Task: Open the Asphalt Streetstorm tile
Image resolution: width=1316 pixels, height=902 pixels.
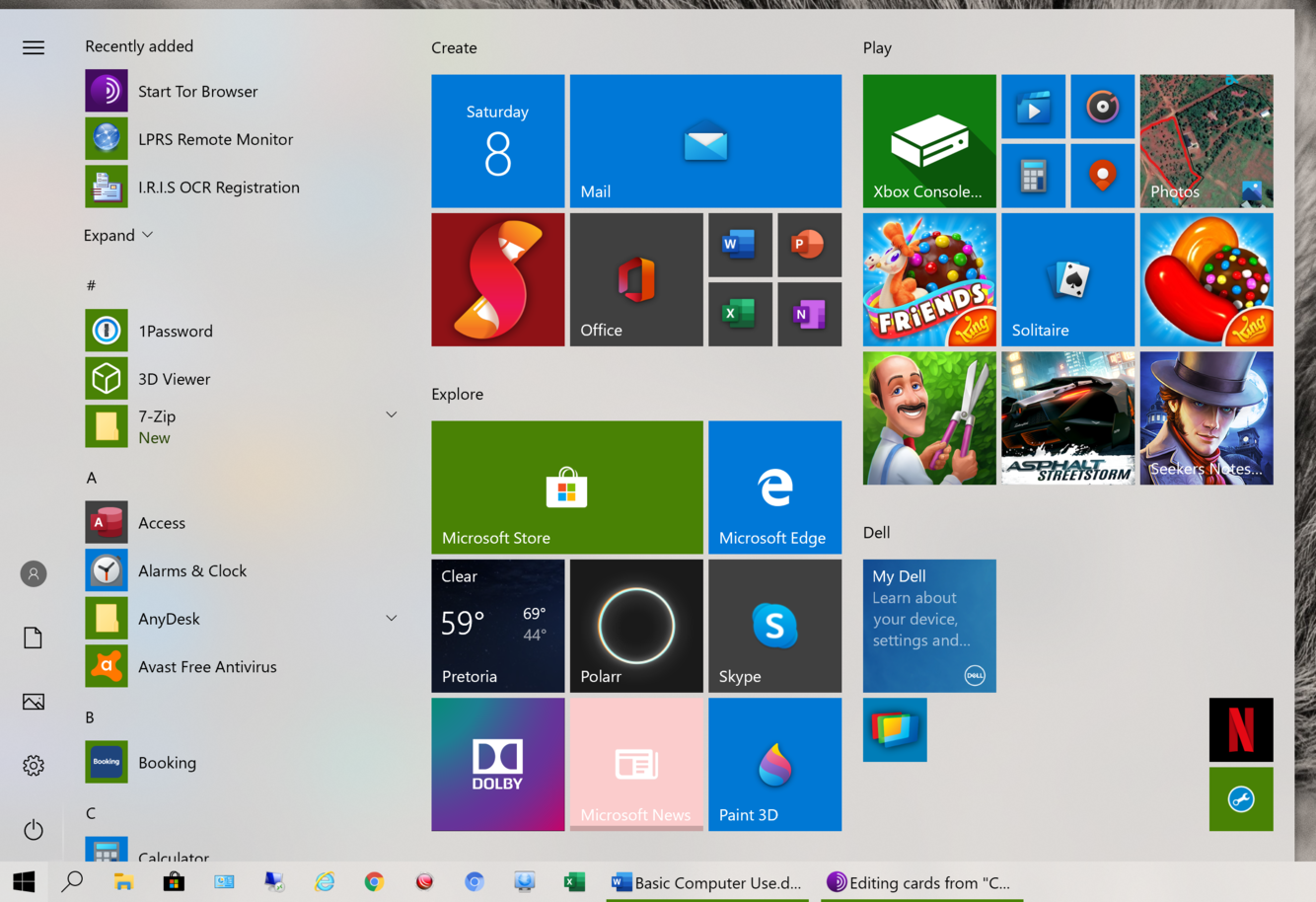Action: [x=1067, y=418]
